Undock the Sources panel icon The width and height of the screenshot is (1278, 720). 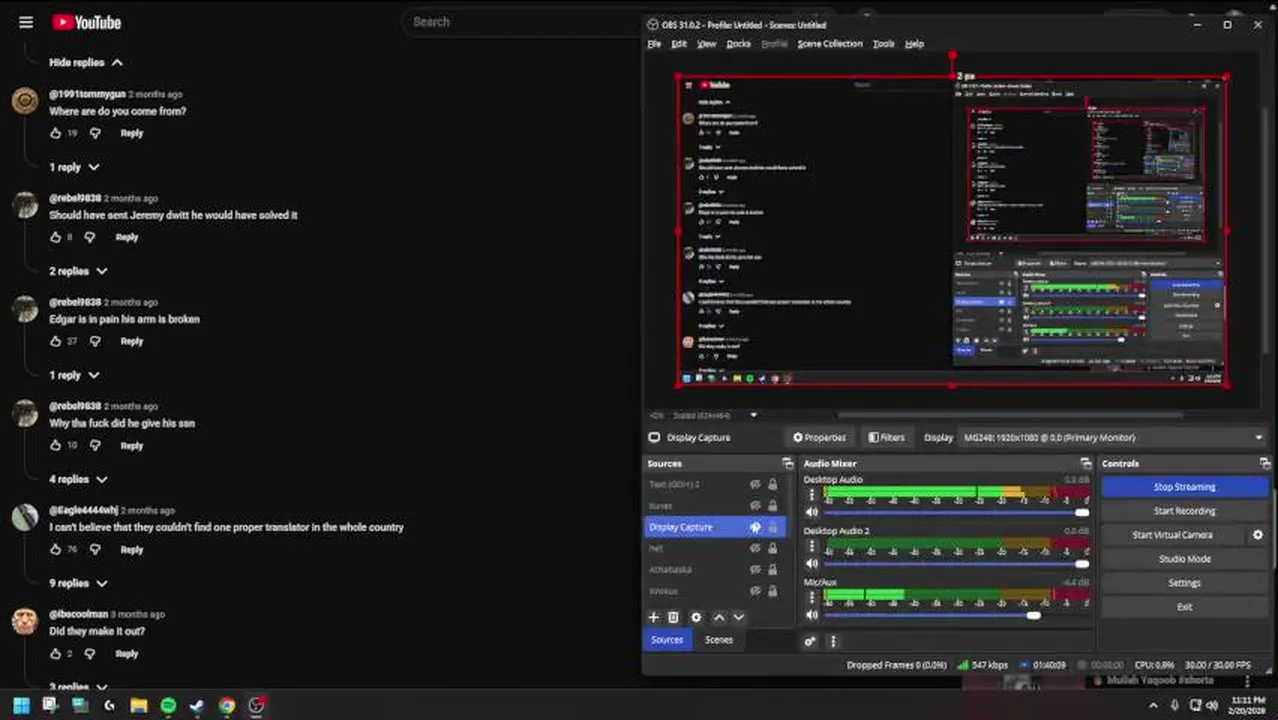[787, 463]
